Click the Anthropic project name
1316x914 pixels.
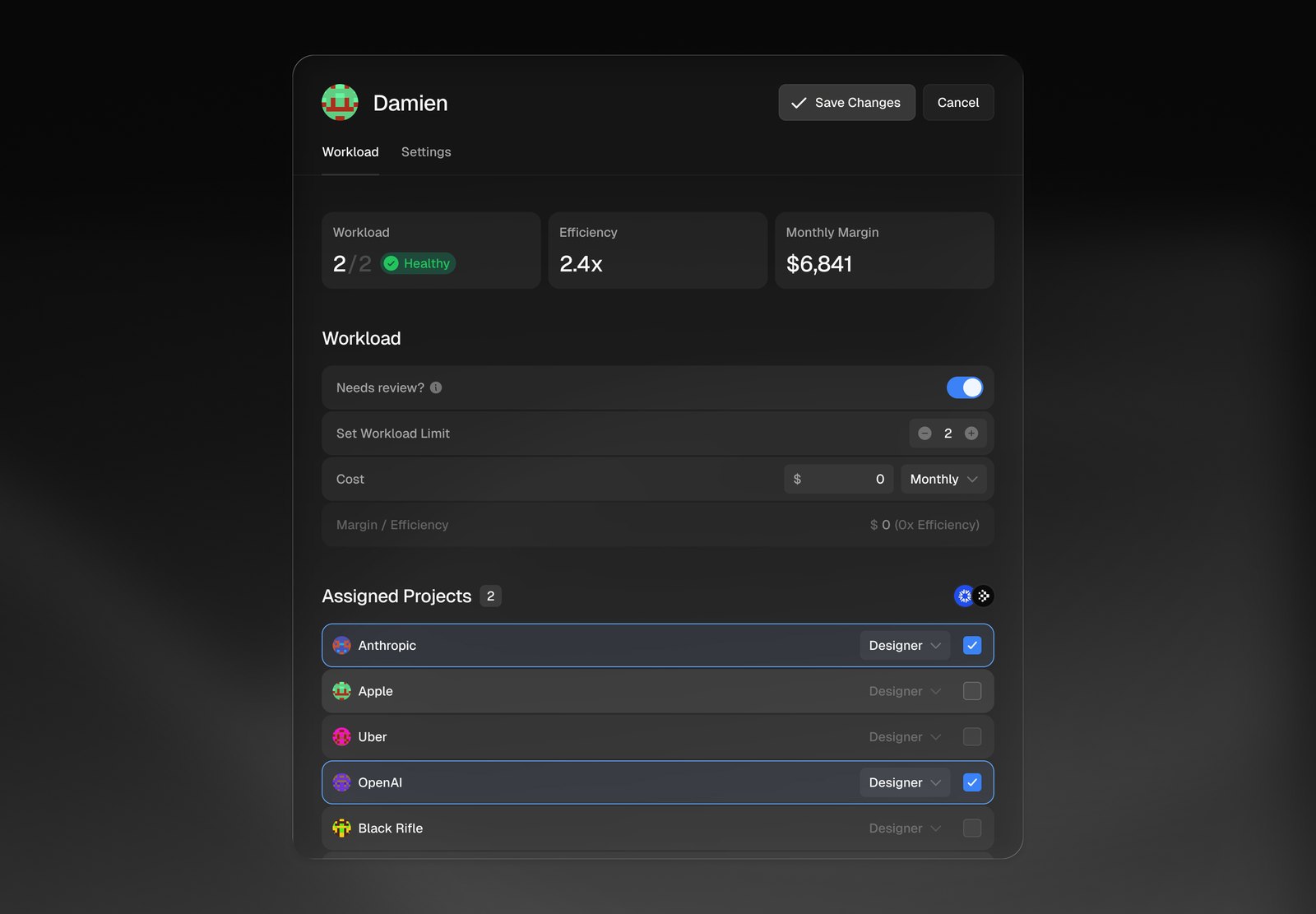(x=387, y=646)
